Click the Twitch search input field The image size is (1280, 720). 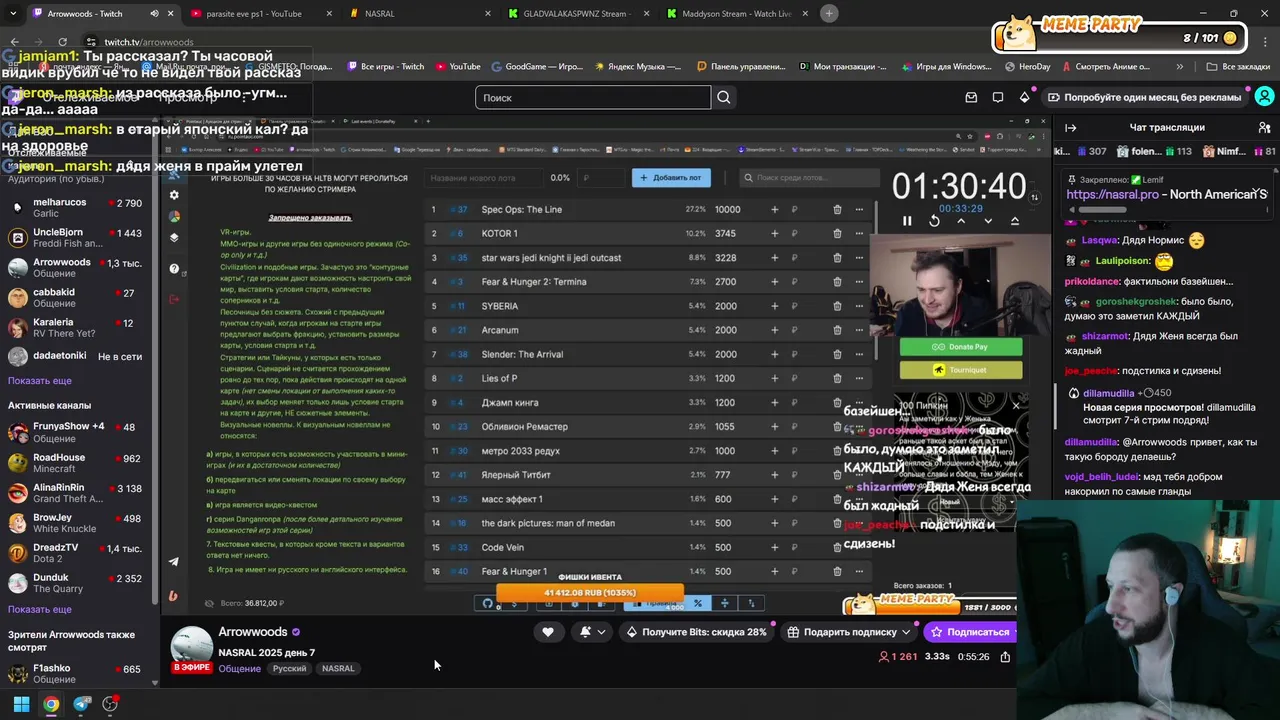593,97
